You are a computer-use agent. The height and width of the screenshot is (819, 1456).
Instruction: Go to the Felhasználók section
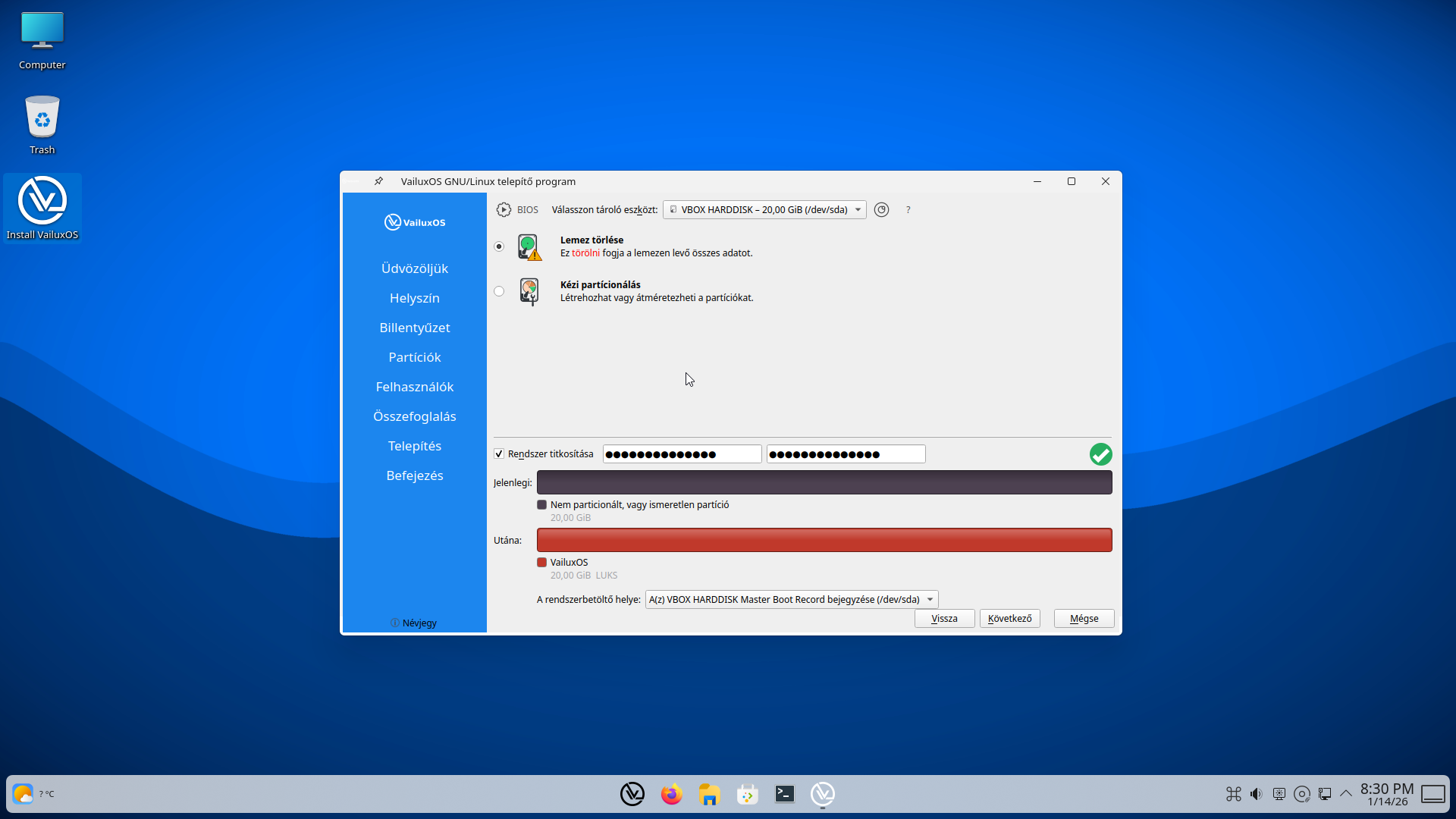click(x=414, y=386)
